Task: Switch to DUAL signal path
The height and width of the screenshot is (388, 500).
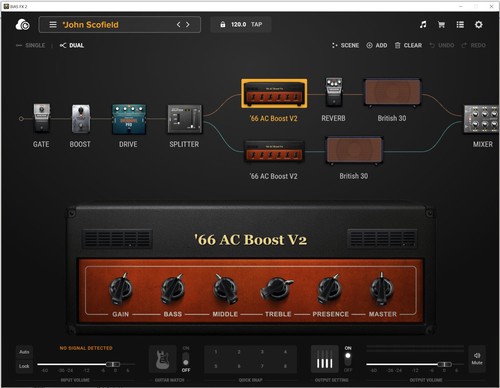Action: click(x=72, y=45)
